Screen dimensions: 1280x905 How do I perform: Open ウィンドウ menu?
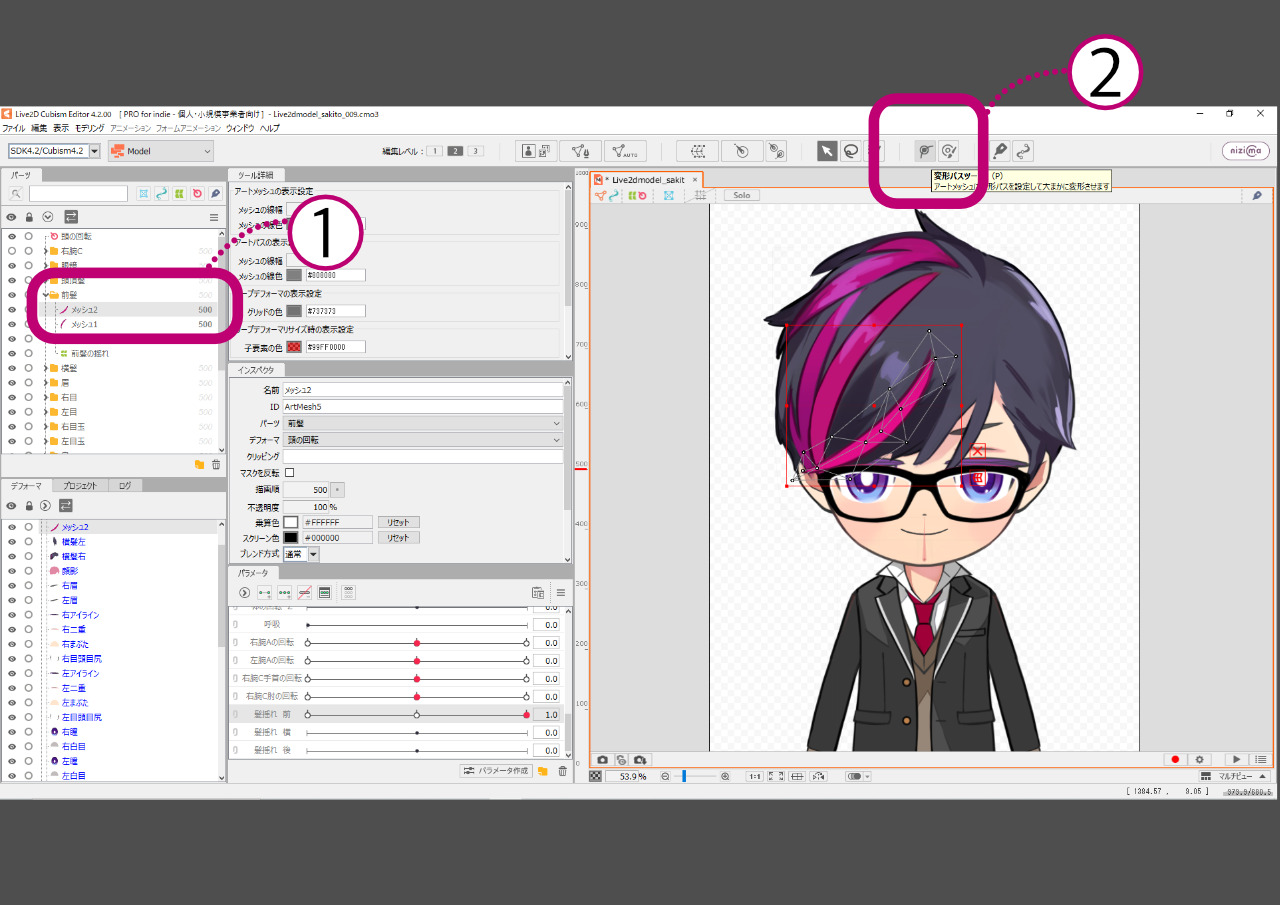[x=240, y=129]
